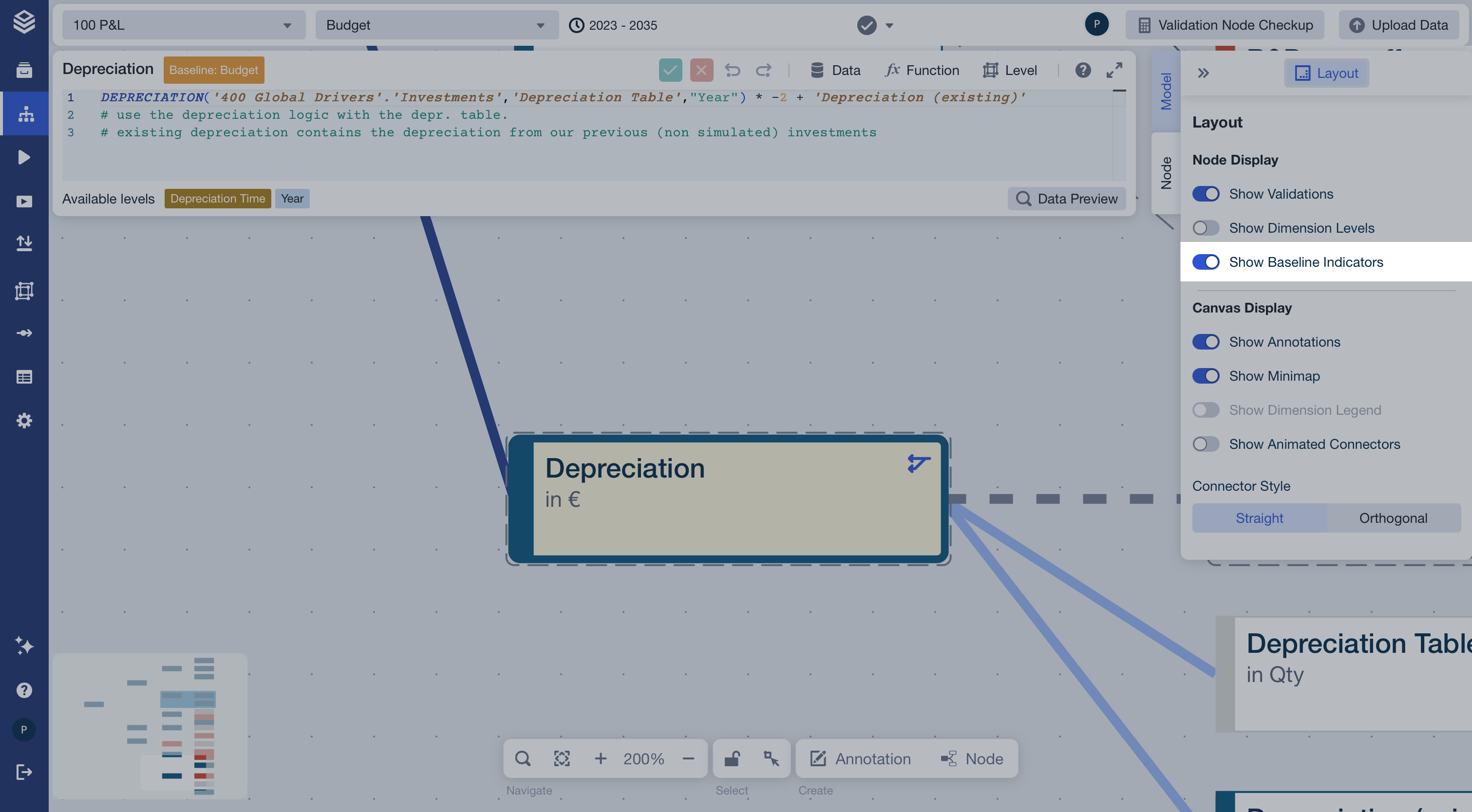Click the redo arrow in formula editor
This screenshot has height=812, width=1472.
(x=763, y=70)
